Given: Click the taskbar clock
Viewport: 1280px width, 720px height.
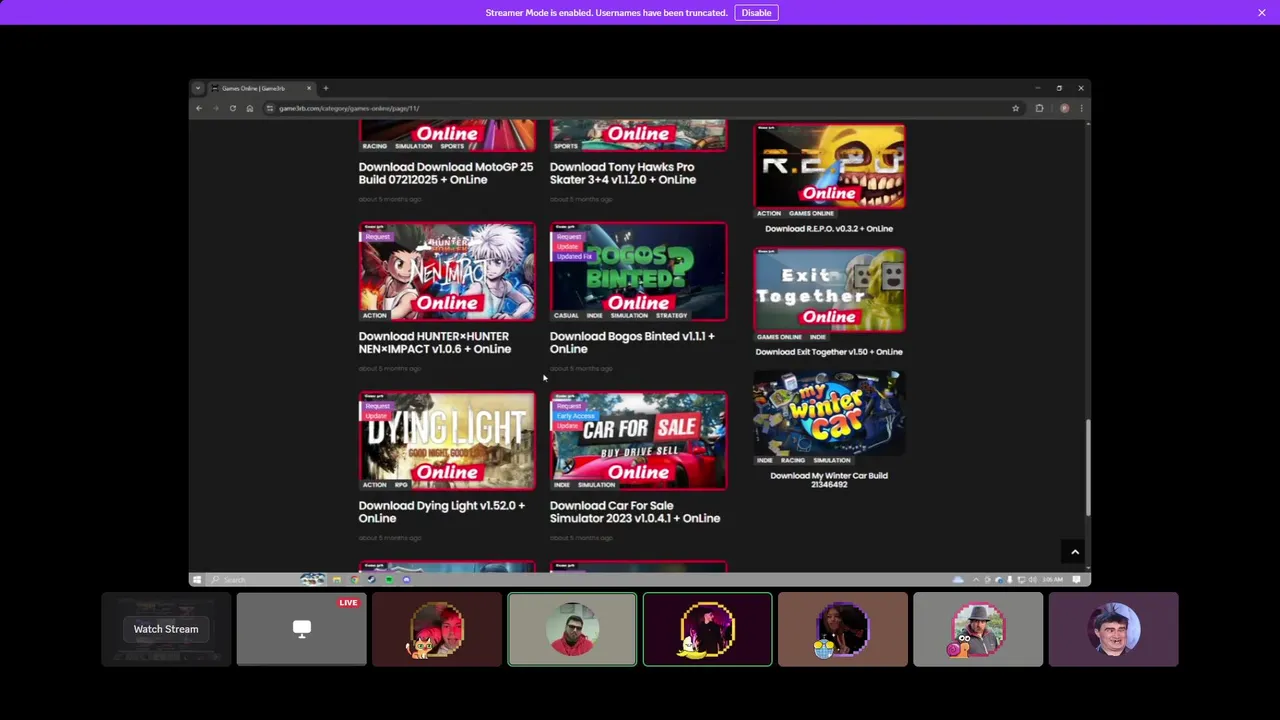Looking at the screenshot, I should 1053,579.
